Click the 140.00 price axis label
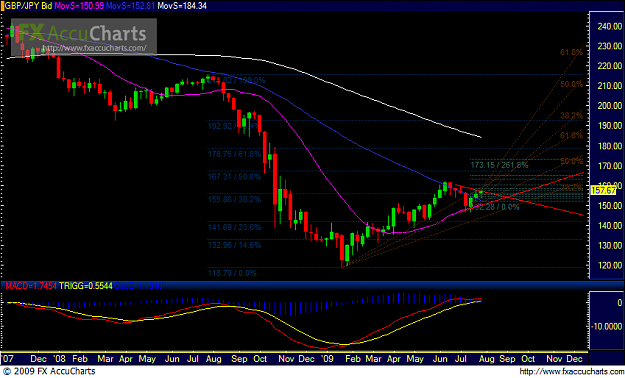Image resolution: width=625 pixels, height=378 pixels. 610,226
